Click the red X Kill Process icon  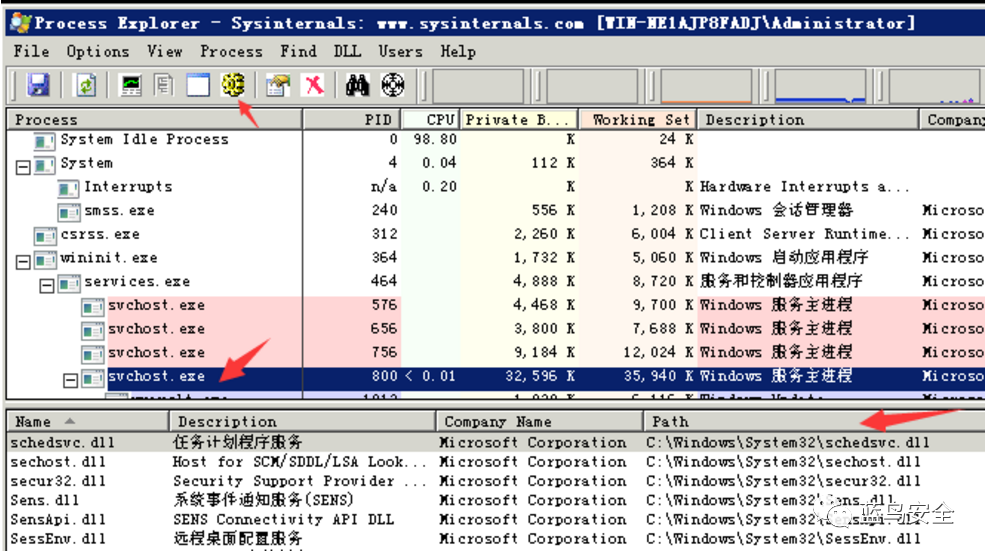click(314, 86)
